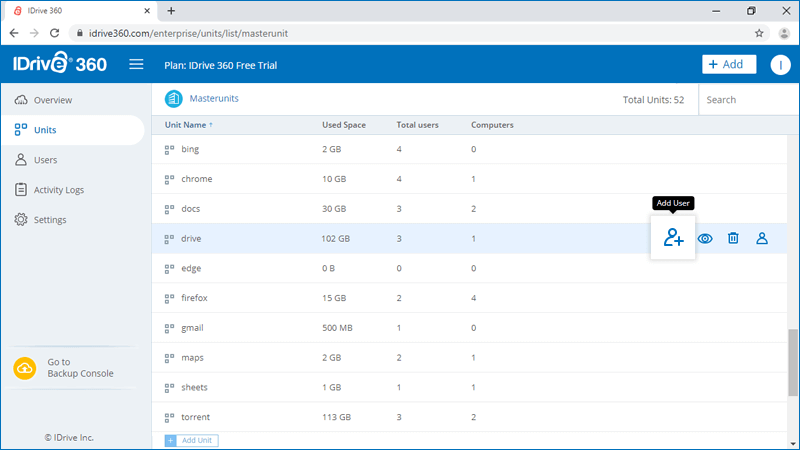Click the Used Space column header
The width and height of the screenshot is (800, 450).
point(344,125)
